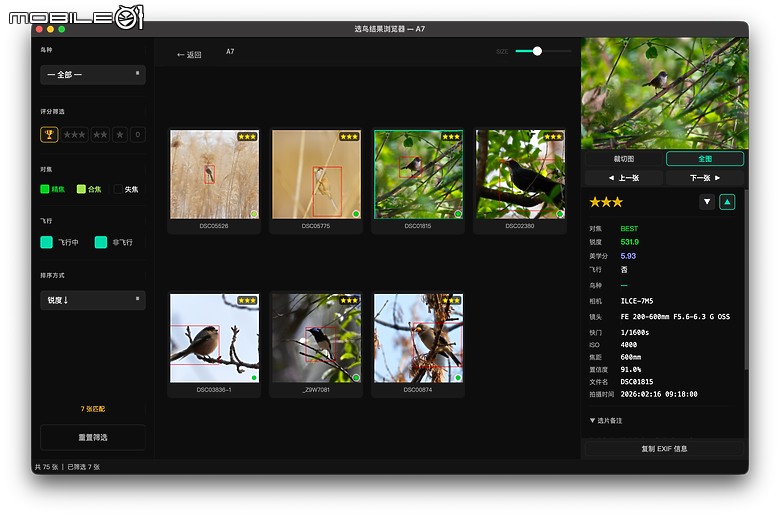Click the green macOS zoom button
The image size is (780, 516).
pos(62,29)
